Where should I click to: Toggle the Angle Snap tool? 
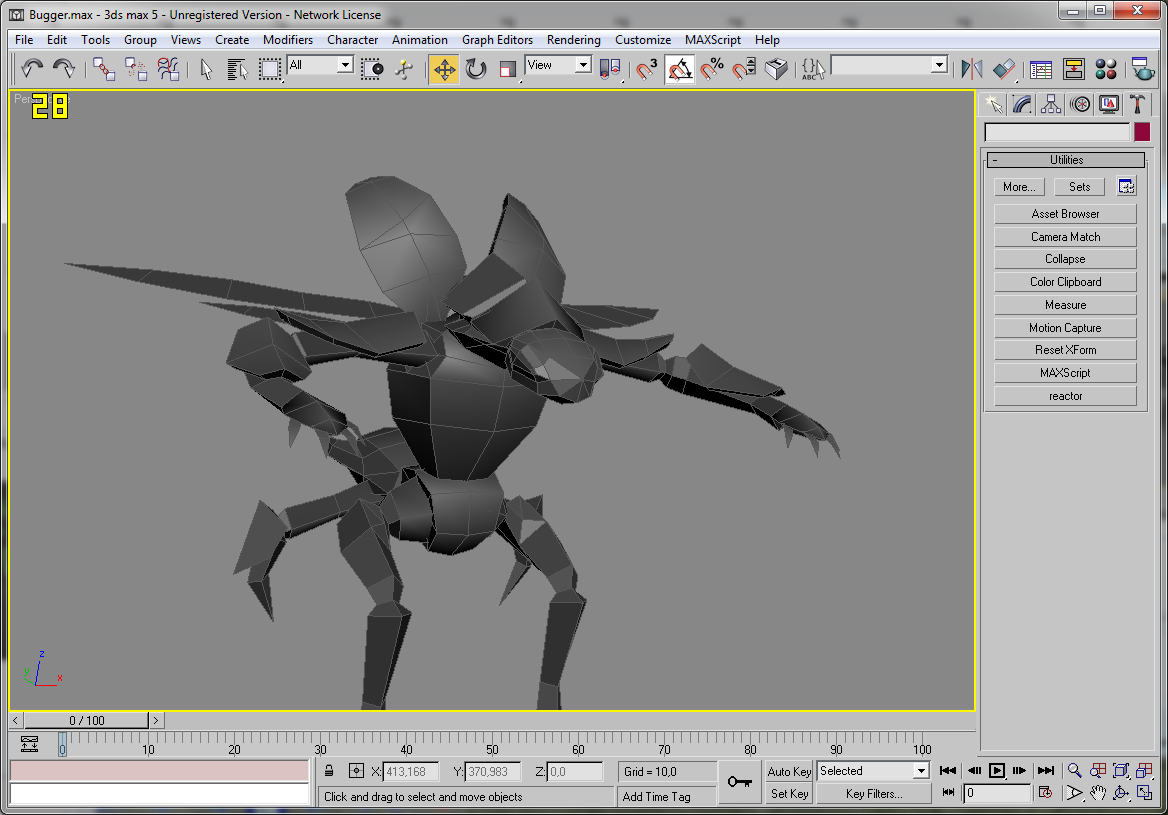[679, 69]
